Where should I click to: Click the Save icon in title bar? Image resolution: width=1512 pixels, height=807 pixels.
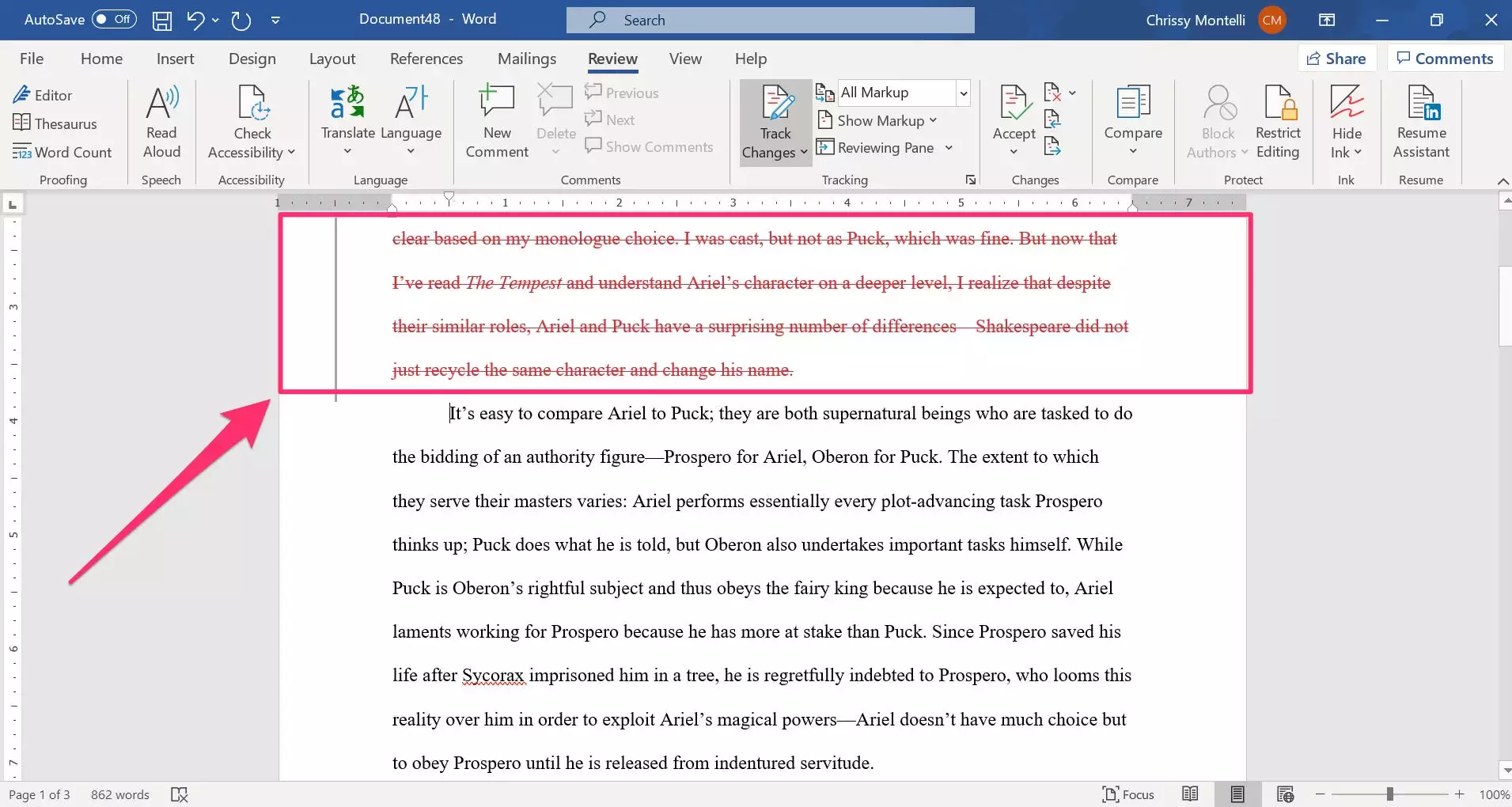coord(162,20)
